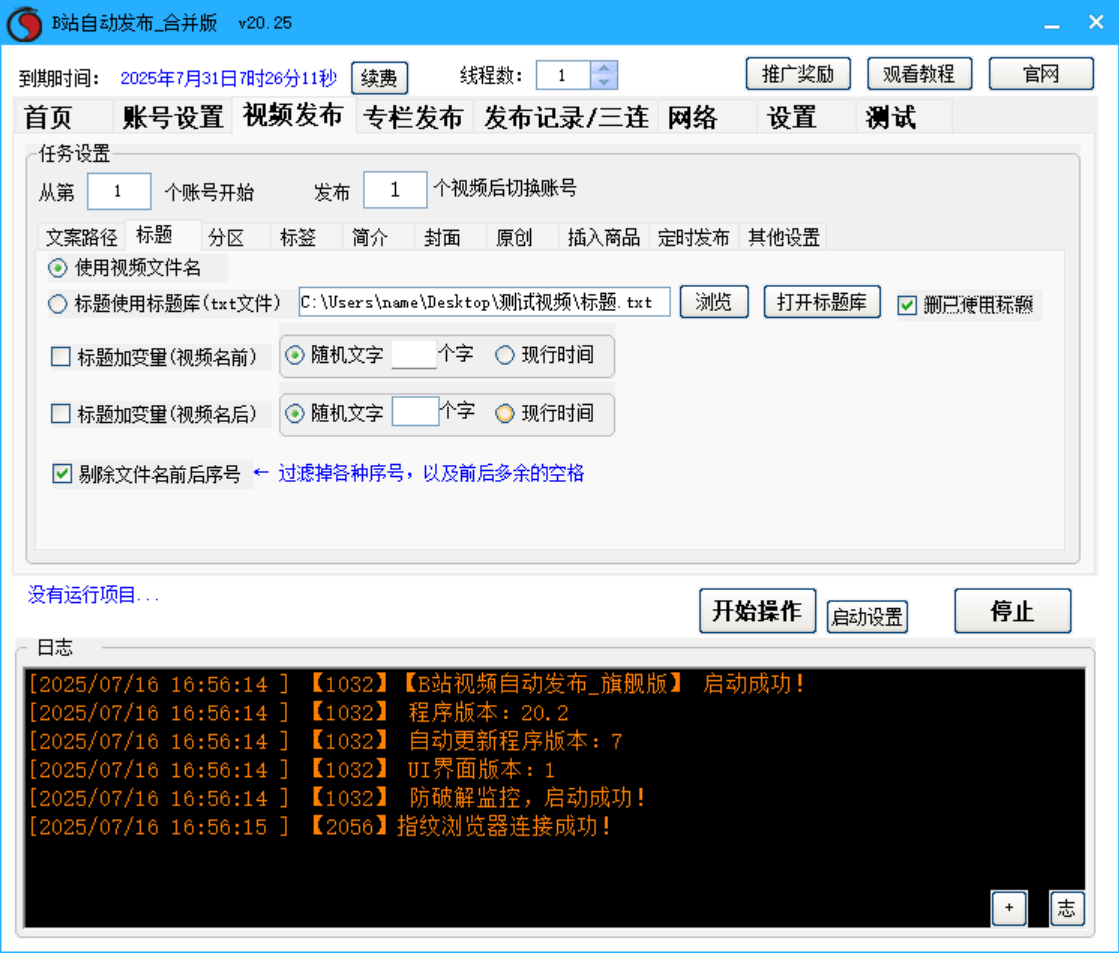This screenshot has height=953, width=1119.
Task: Click the "志" log button
Action: 1067,908
